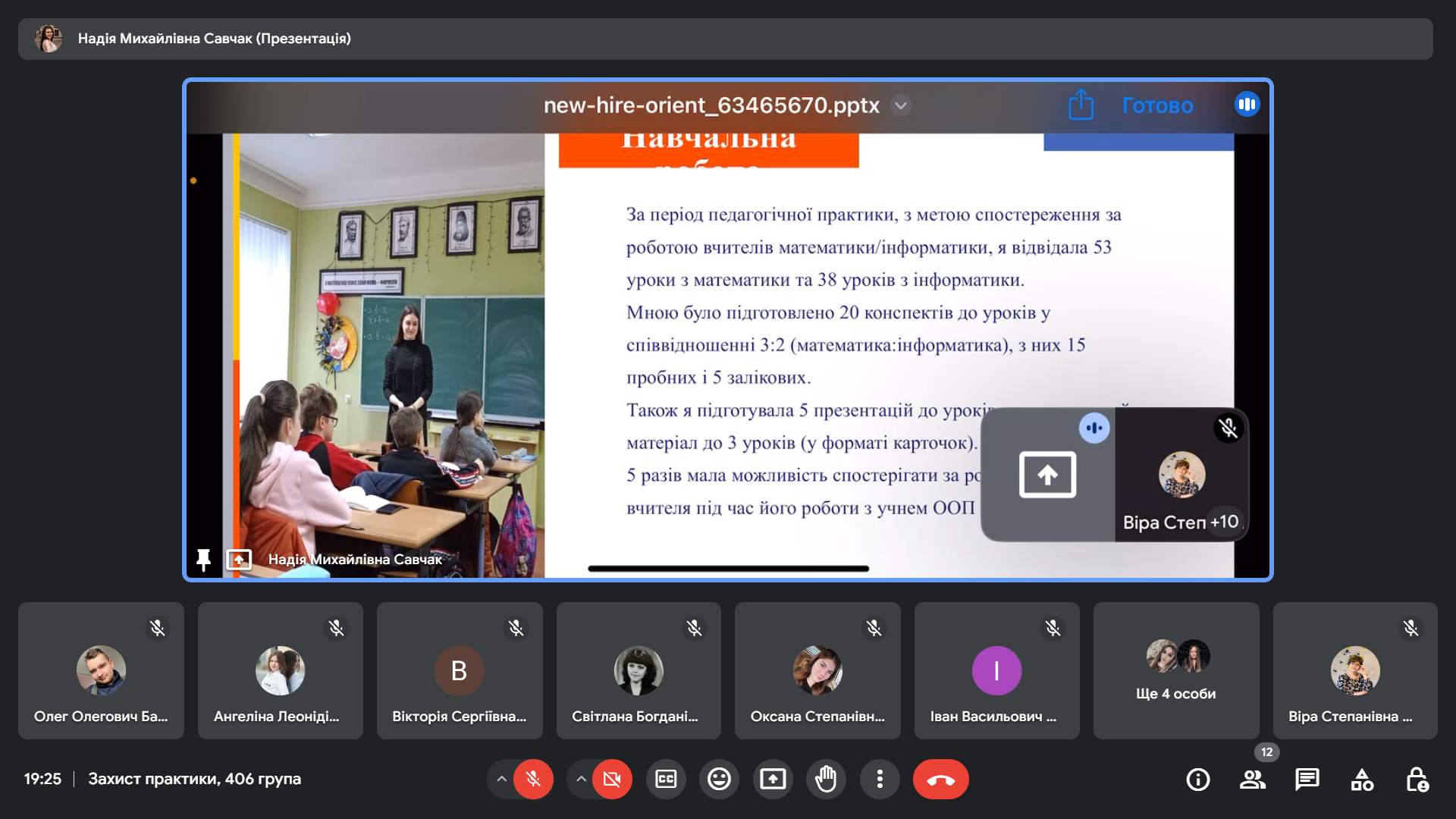Click the present now button in toolbar
The width and height of the screenshot is (1456, 819).
coord(773,779)
